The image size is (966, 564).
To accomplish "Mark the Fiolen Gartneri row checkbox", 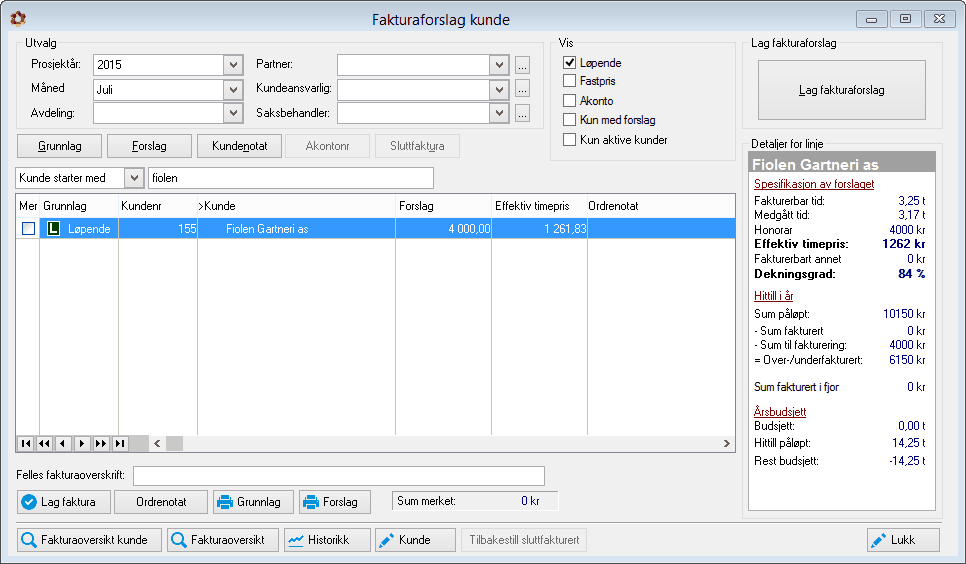I will [28, 229].
